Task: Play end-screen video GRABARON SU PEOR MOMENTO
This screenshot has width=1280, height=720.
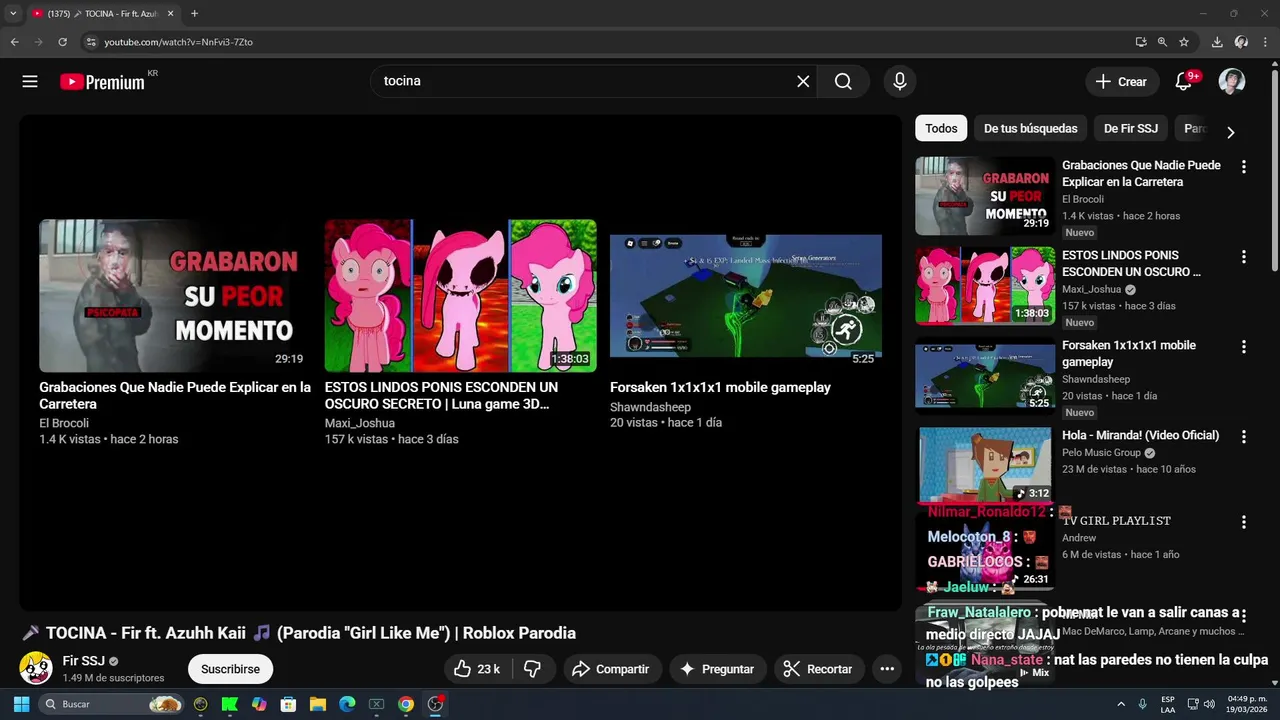Action: [175, 296]
